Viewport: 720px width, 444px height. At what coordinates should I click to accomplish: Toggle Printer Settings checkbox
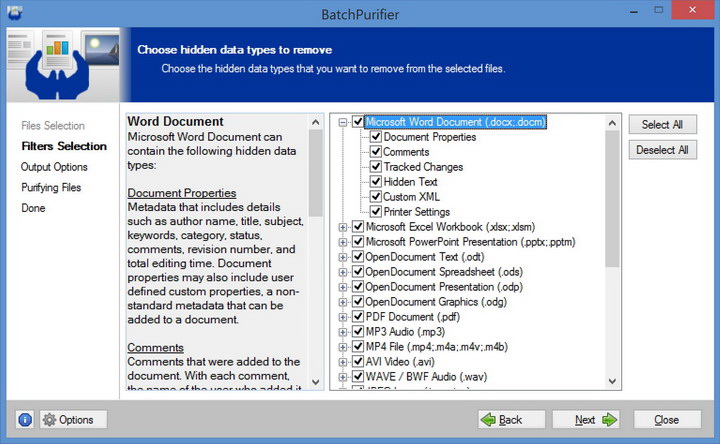point(376,211)
